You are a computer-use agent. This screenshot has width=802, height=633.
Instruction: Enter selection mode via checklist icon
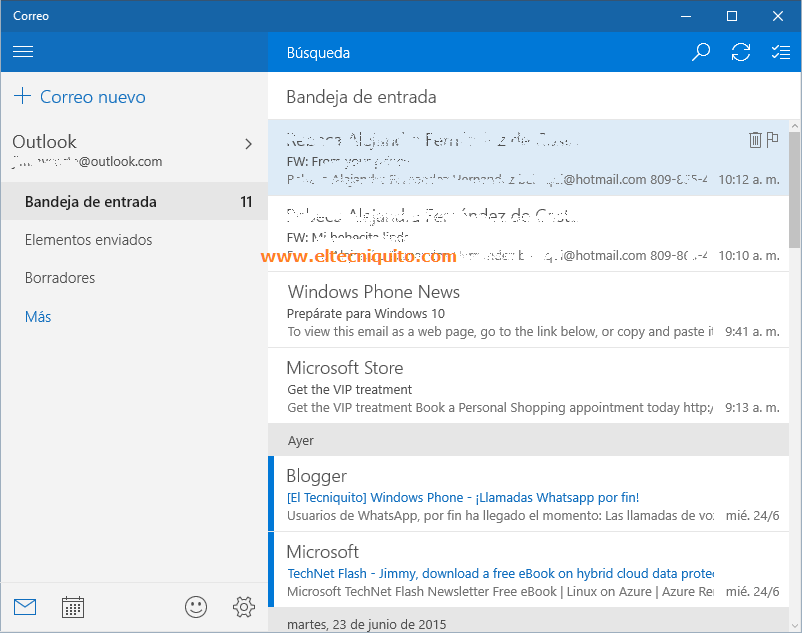click(x=781, y=52)
